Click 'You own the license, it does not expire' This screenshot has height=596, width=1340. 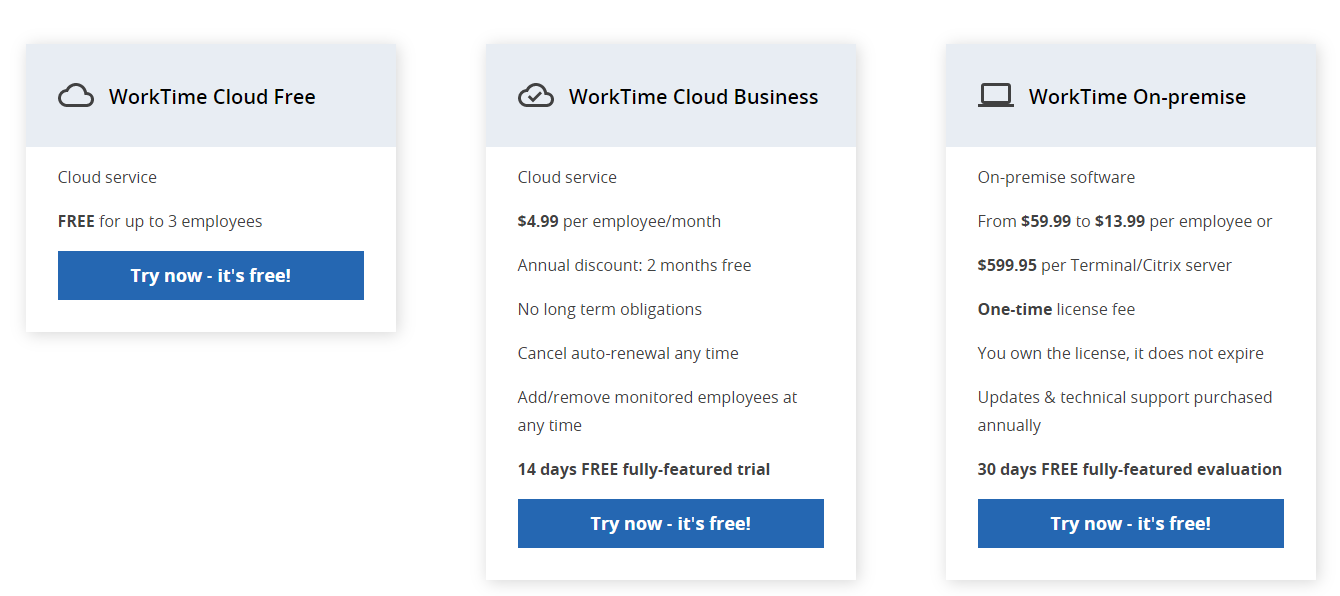pyautogui.click(x=1121, y=353)
